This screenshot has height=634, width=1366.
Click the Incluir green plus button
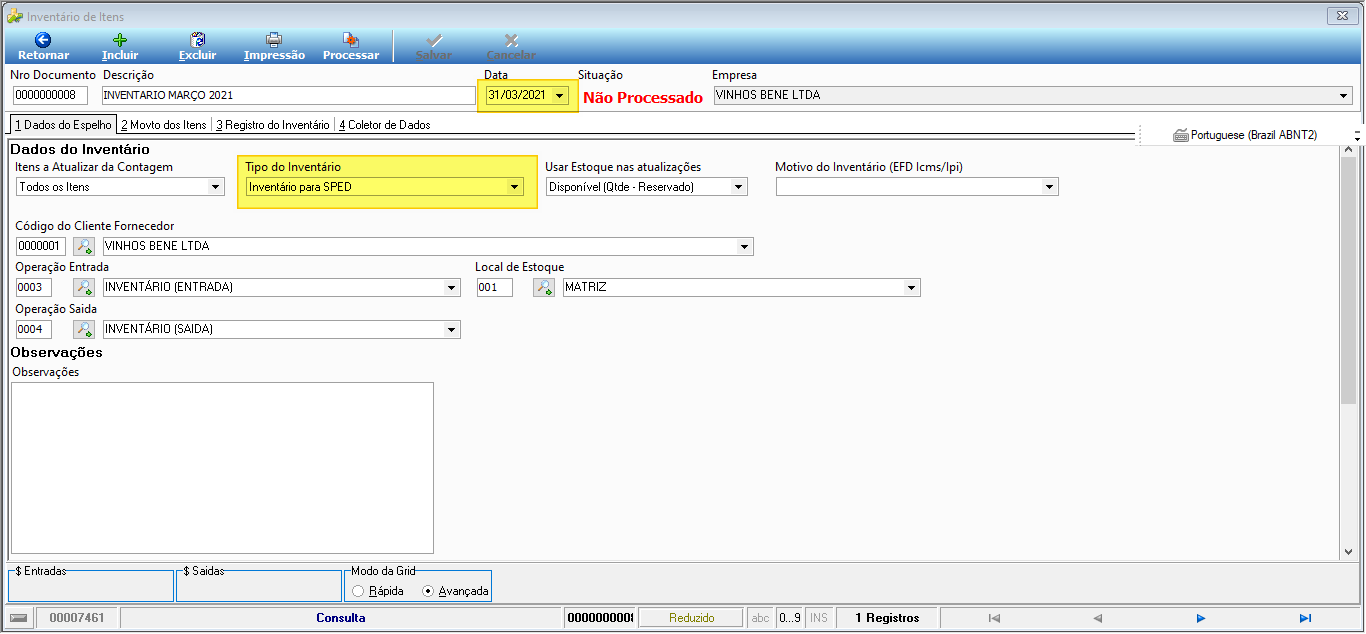(x=120, y=47)
